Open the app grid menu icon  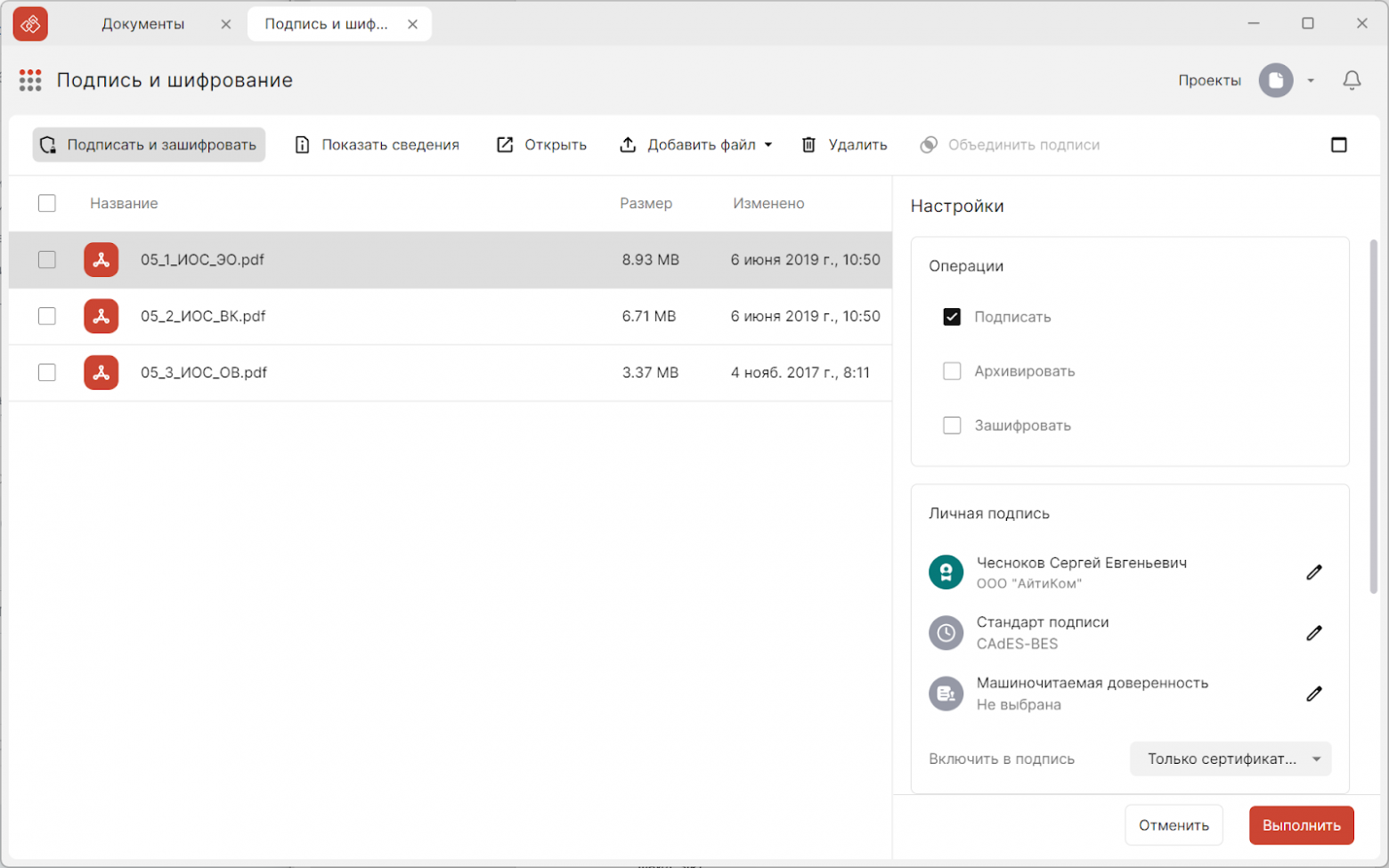(x=30, y=80)
